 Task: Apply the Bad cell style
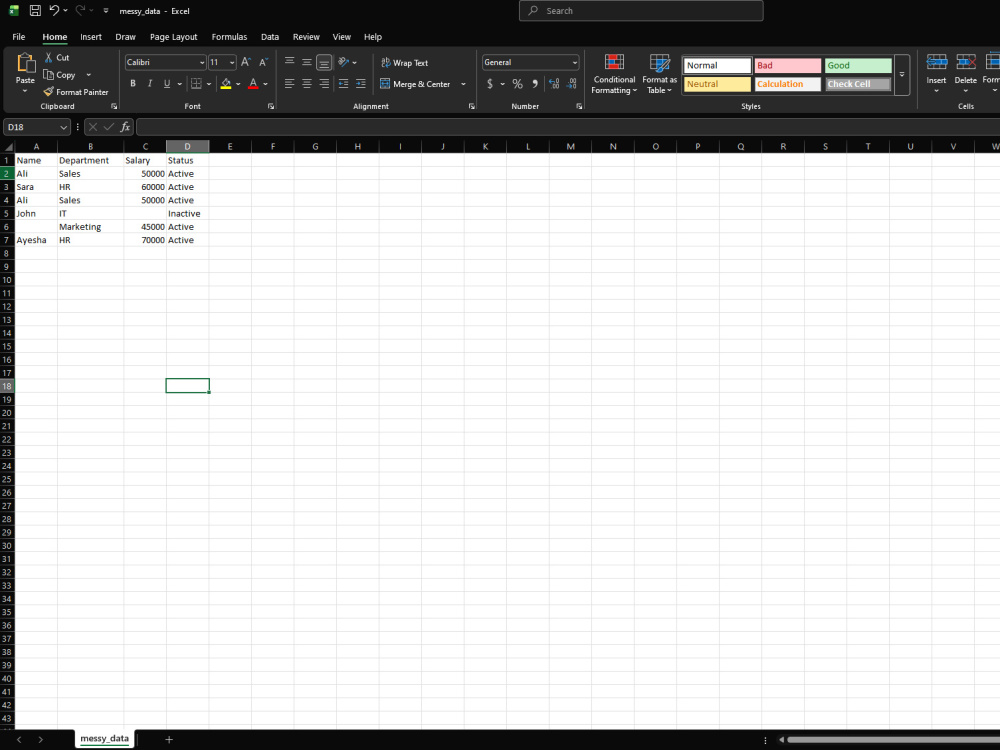click(x=788, y=65)
